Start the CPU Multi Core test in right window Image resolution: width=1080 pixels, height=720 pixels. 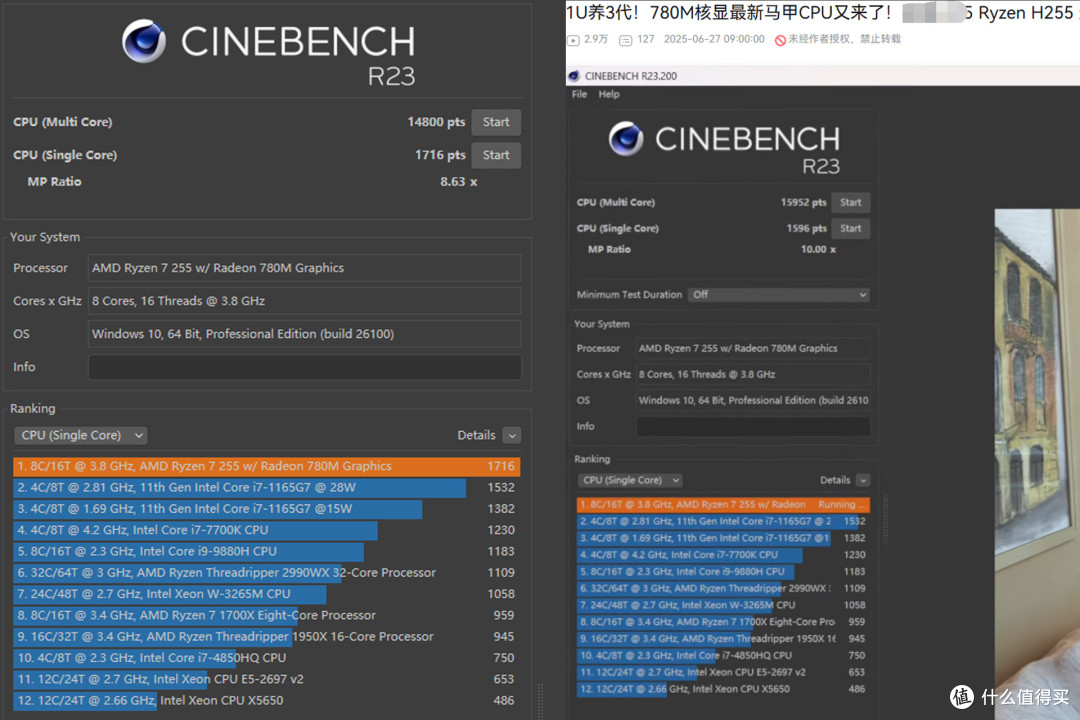pyautogui.click(x=851, y=203)
